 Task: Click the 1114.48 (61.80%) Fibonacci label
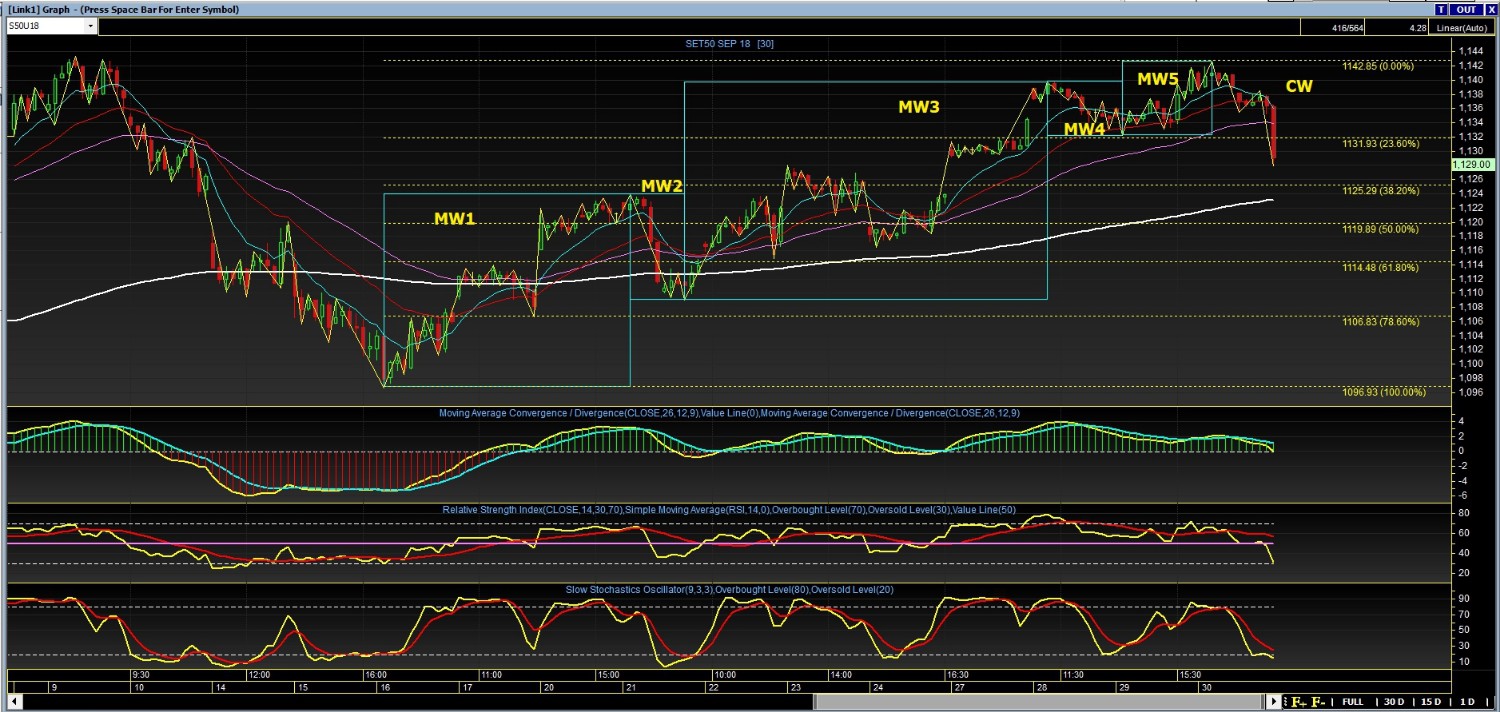coord(1381,267)
